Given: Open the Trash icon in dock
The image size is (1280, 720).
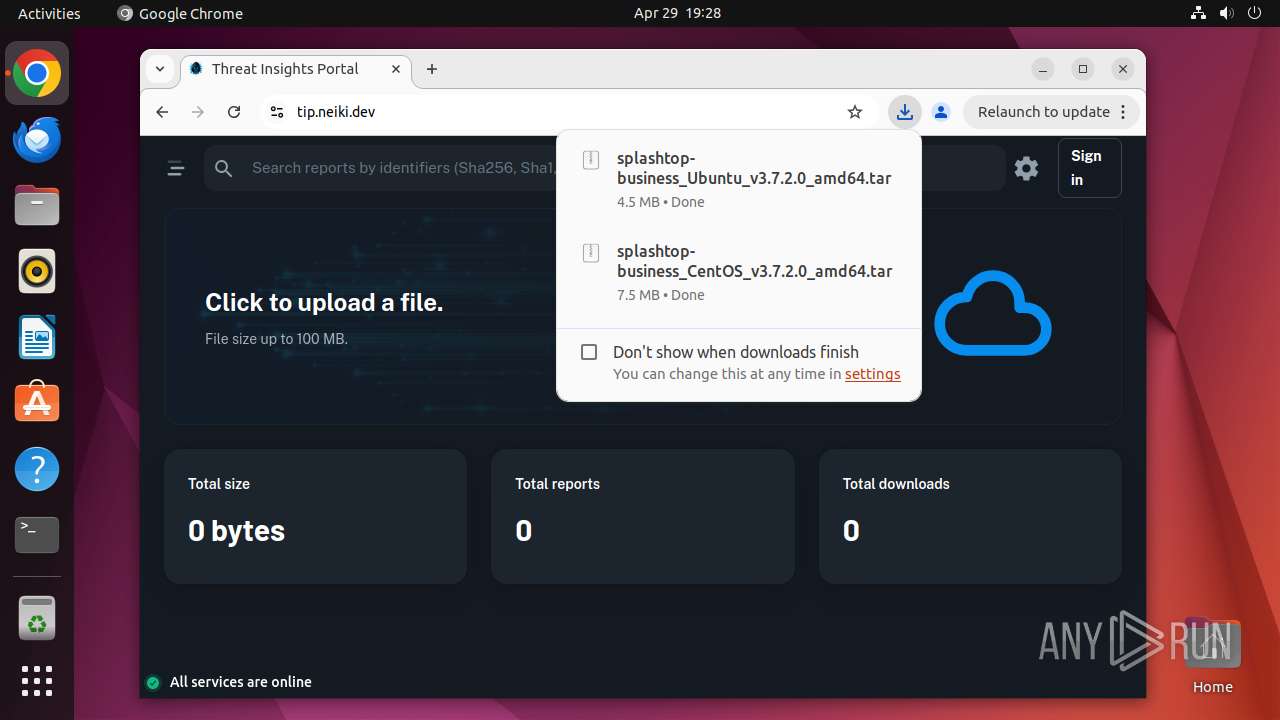Looking at the screenshot, I should click(37, 618).
